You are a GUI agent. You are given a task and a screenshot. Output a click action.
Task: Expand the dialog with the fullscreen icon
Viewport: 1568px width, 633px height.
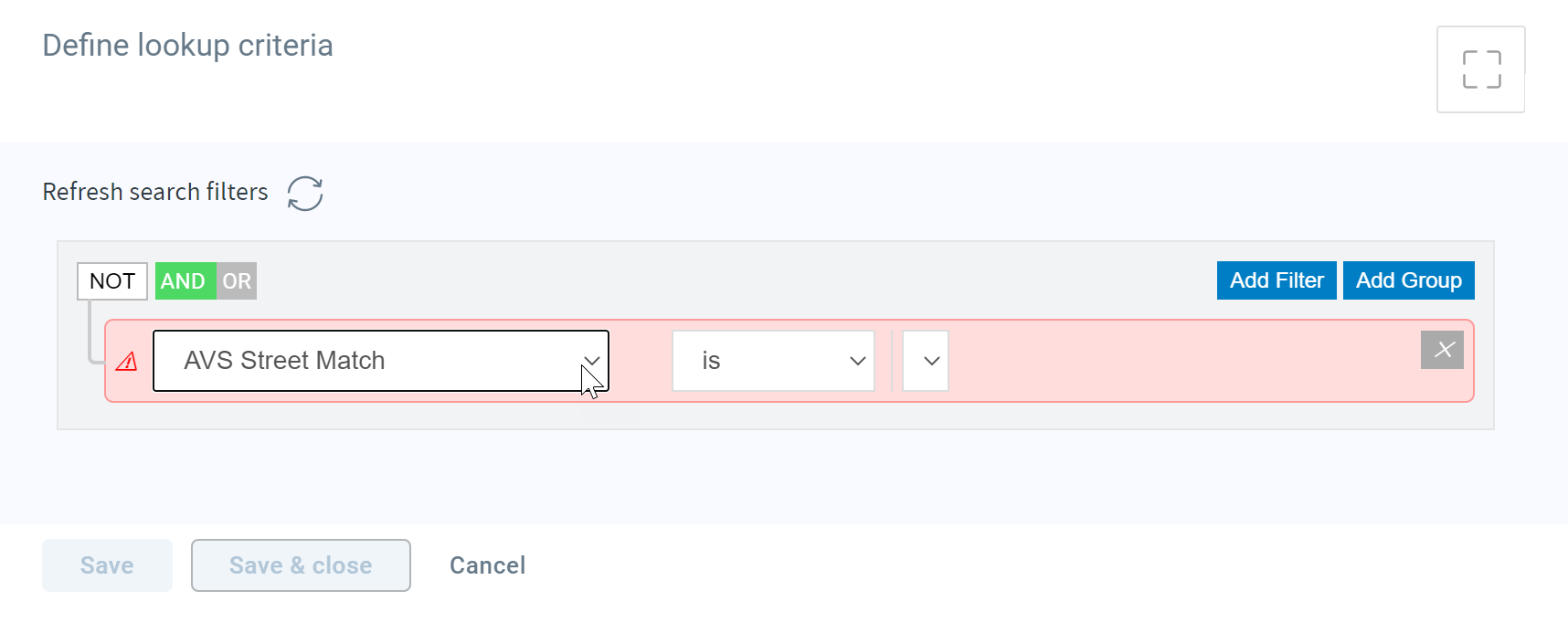[x=1481, y=69]
